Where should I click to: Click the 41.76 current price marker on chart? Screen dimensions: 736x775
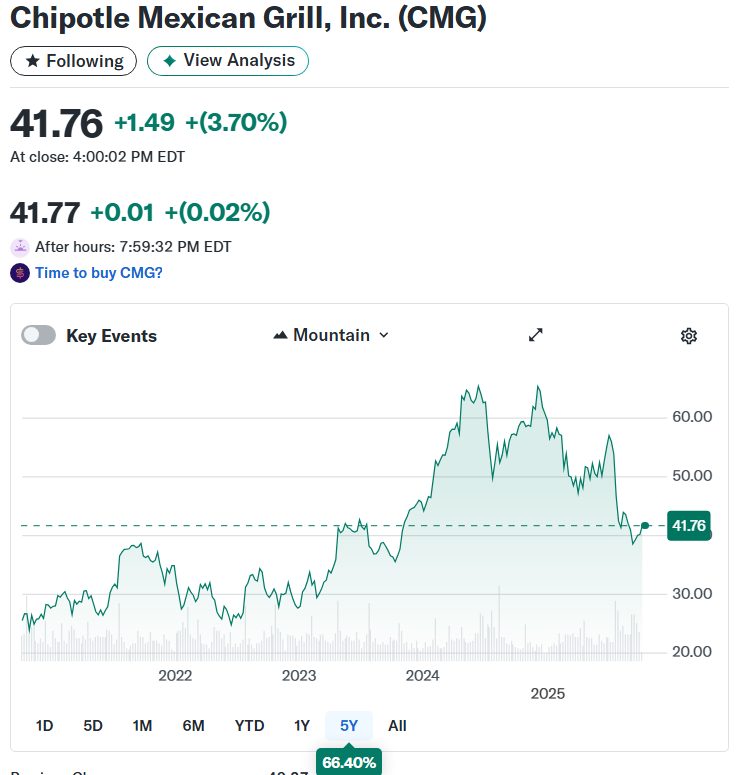click(689, 525)
